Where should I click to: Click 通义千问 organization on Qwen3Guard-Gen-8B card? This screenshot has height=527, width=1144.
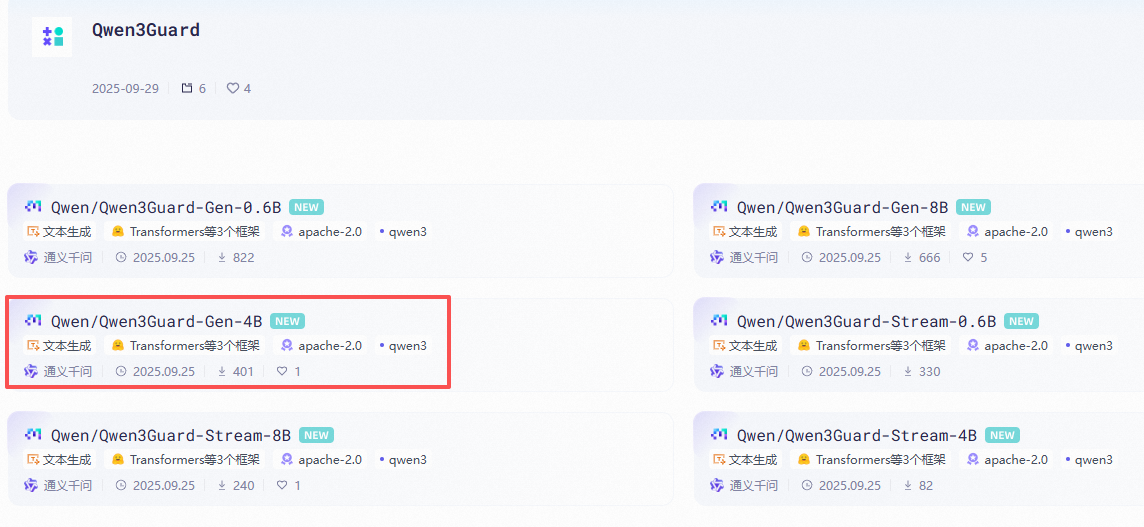tap(744, 258)
